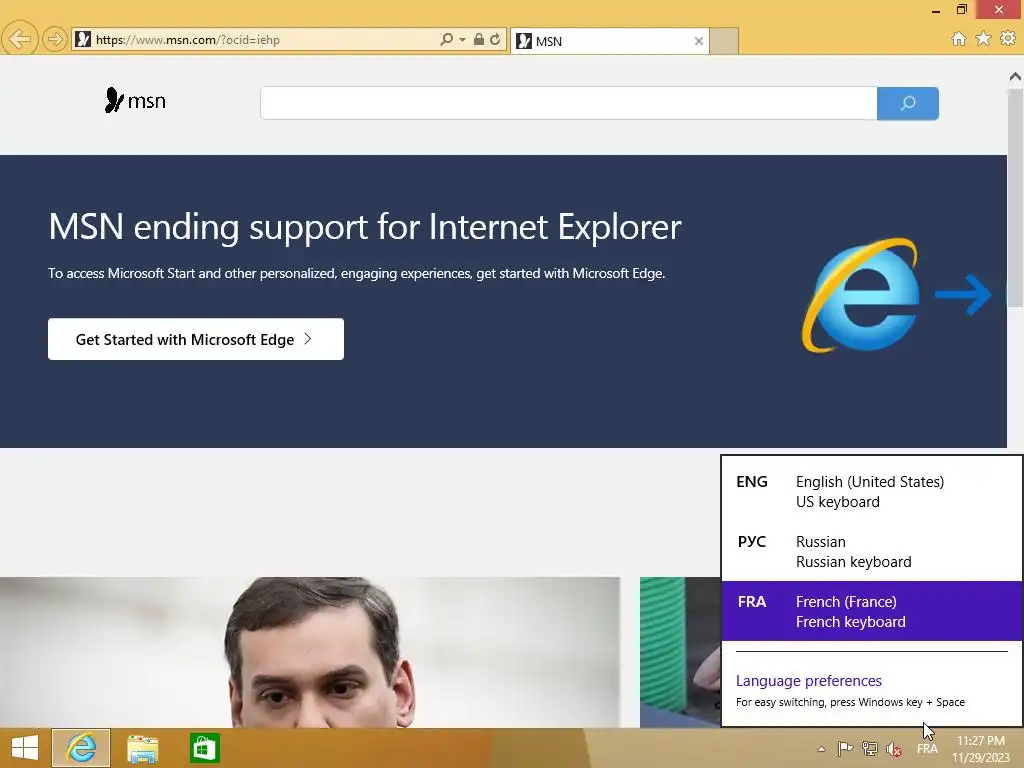Click the page scrollbar up arrow
1024x768 pixels.
pyautogui.click(x=1015, y=77)
